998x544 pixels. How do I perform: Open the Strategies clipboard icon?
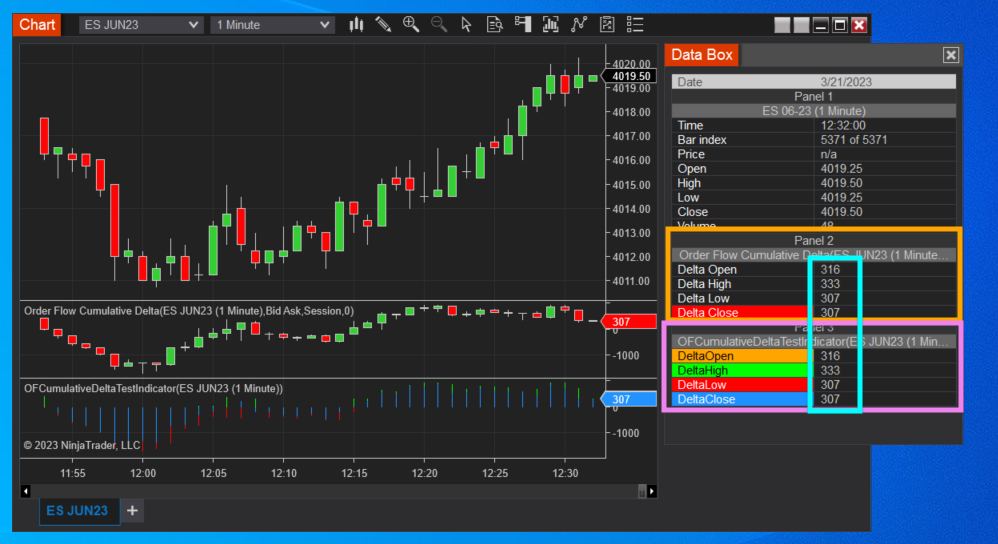[x=607, y=25]
